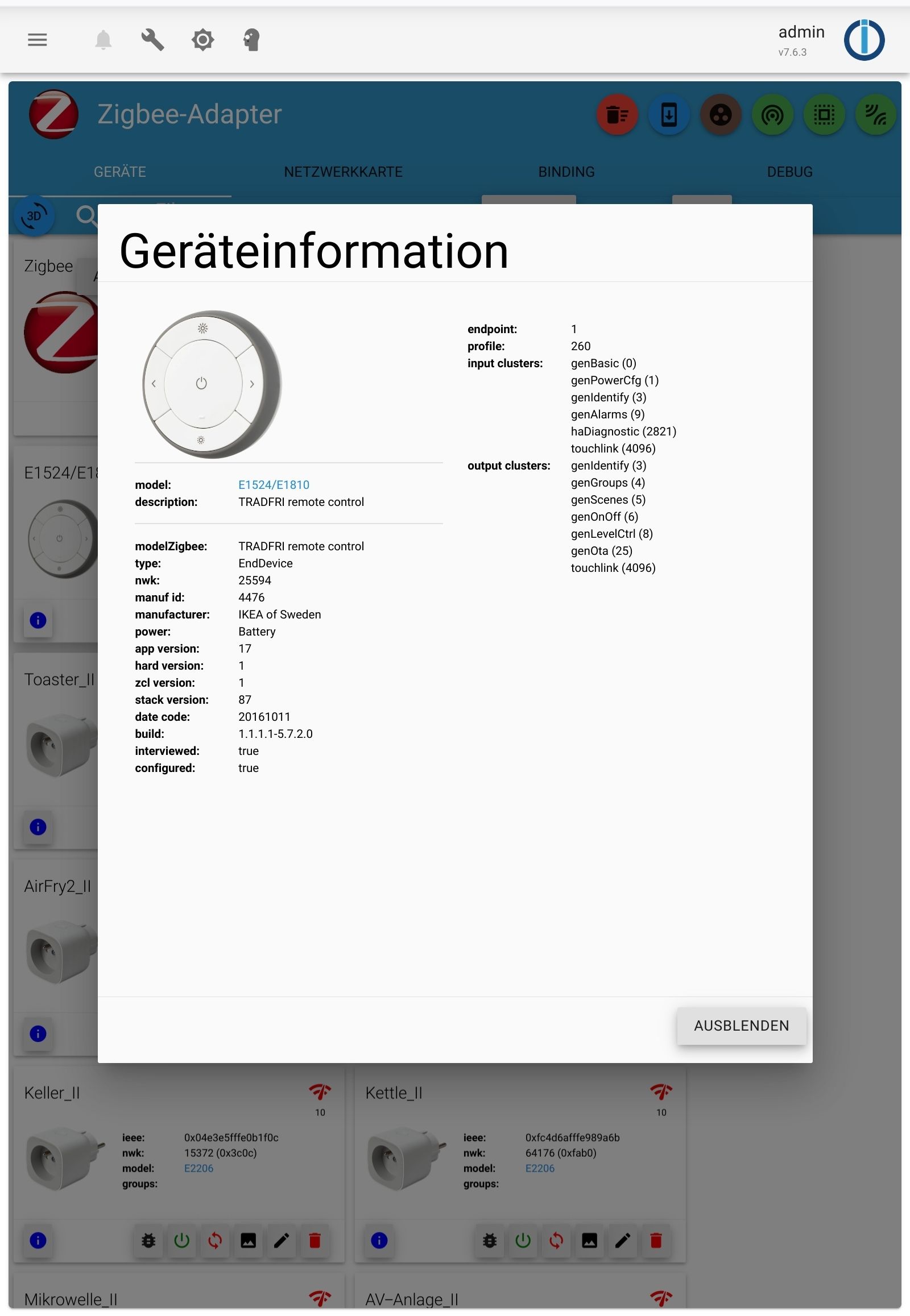Click the blue firmware download button
910x1316 pixels.
point(669,115)
